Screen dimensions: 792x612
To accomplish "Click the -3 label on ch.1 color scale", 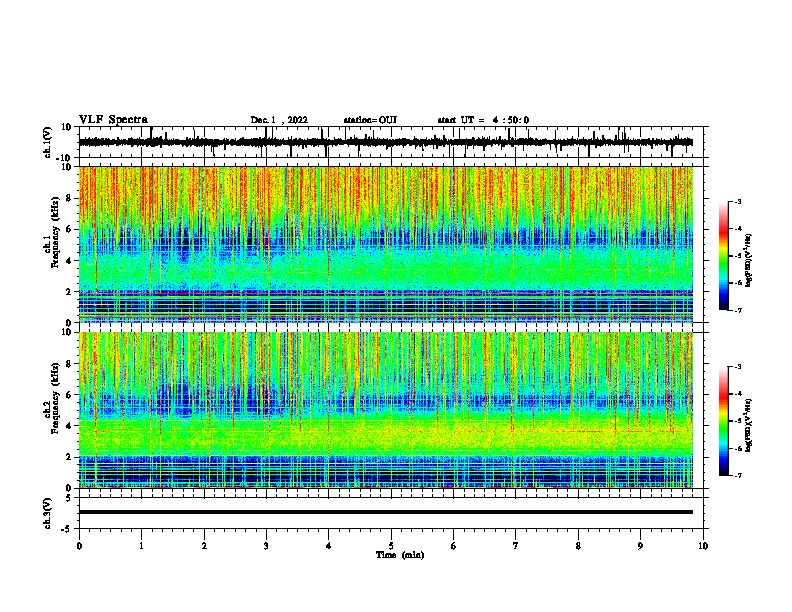I will coord(737,201).
